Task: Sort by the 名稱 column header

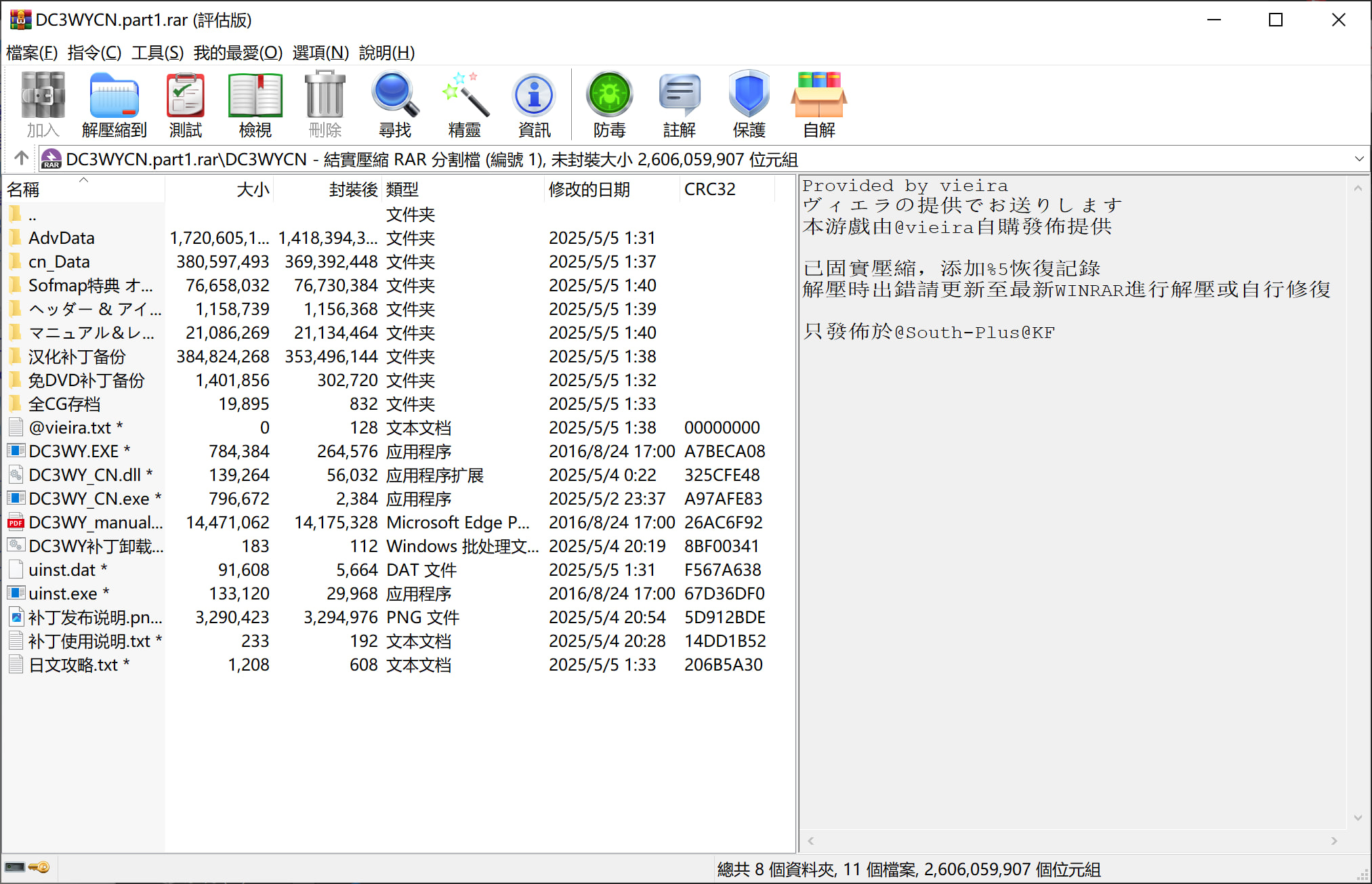Action: tap(84, 189)
